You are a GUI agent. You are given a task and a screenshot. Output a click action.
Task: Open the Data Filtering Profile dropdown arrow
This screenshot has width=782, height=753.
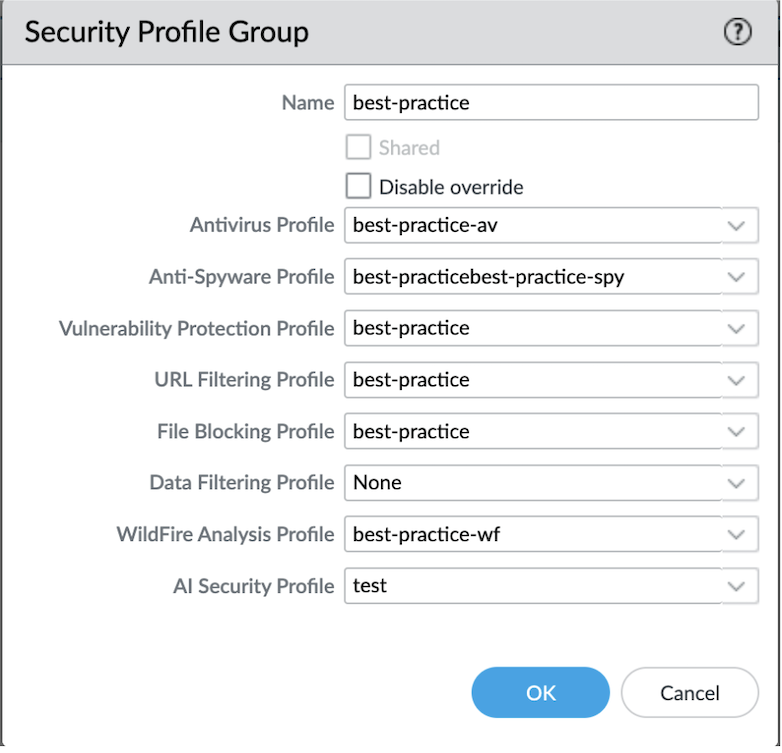coord(737,483)
